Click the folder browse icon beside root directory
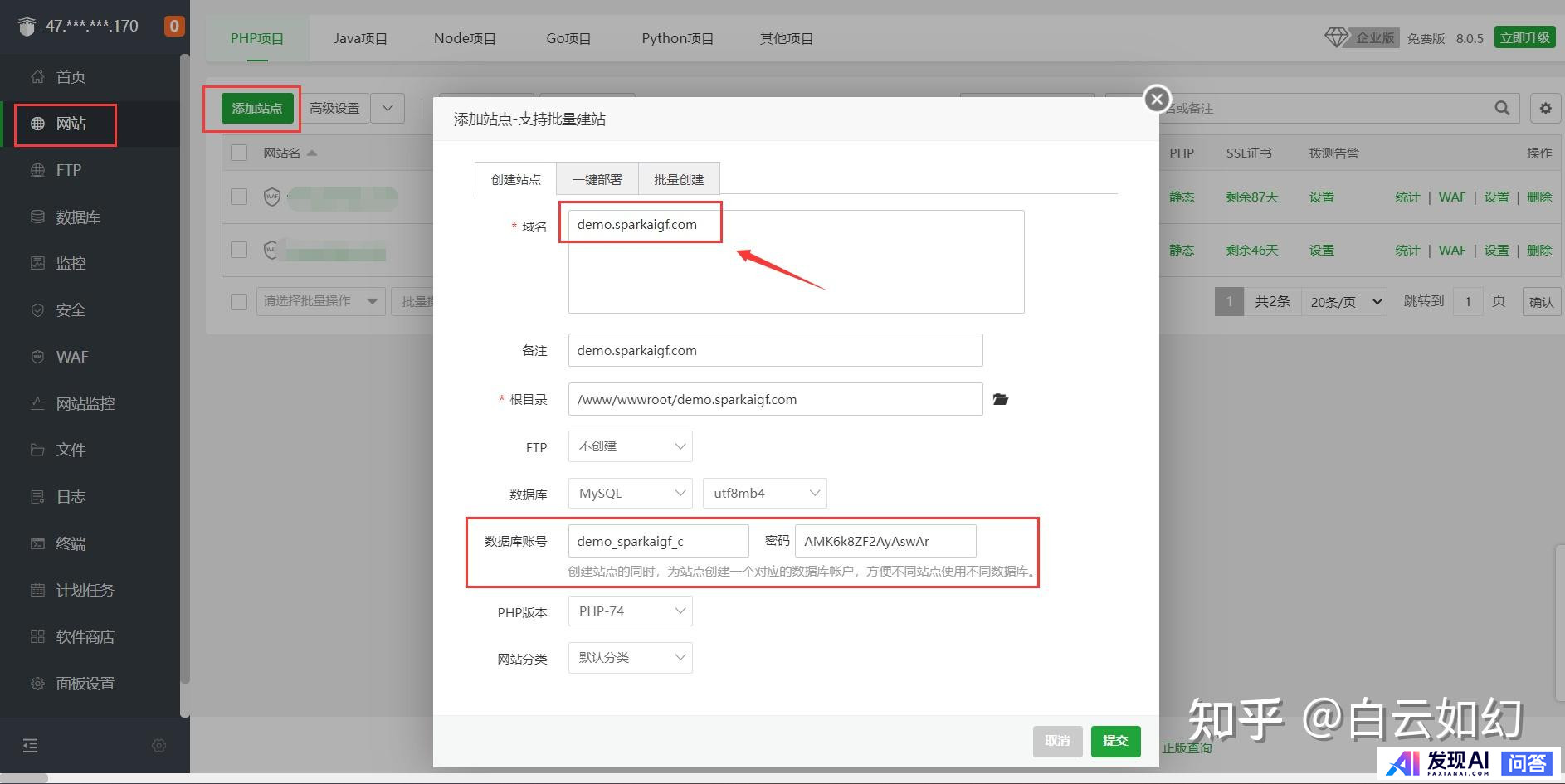This screenshot has height=784, width=1565. pyautogui.click(x=1001, y=400)
